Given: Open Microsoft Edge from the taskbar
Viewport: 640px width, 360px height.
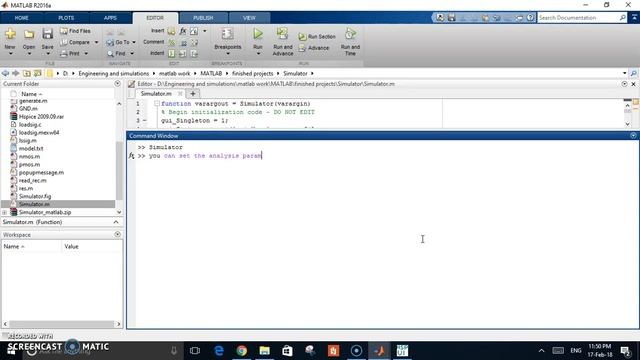Looking at the screenshot, I should pos(219,351).
